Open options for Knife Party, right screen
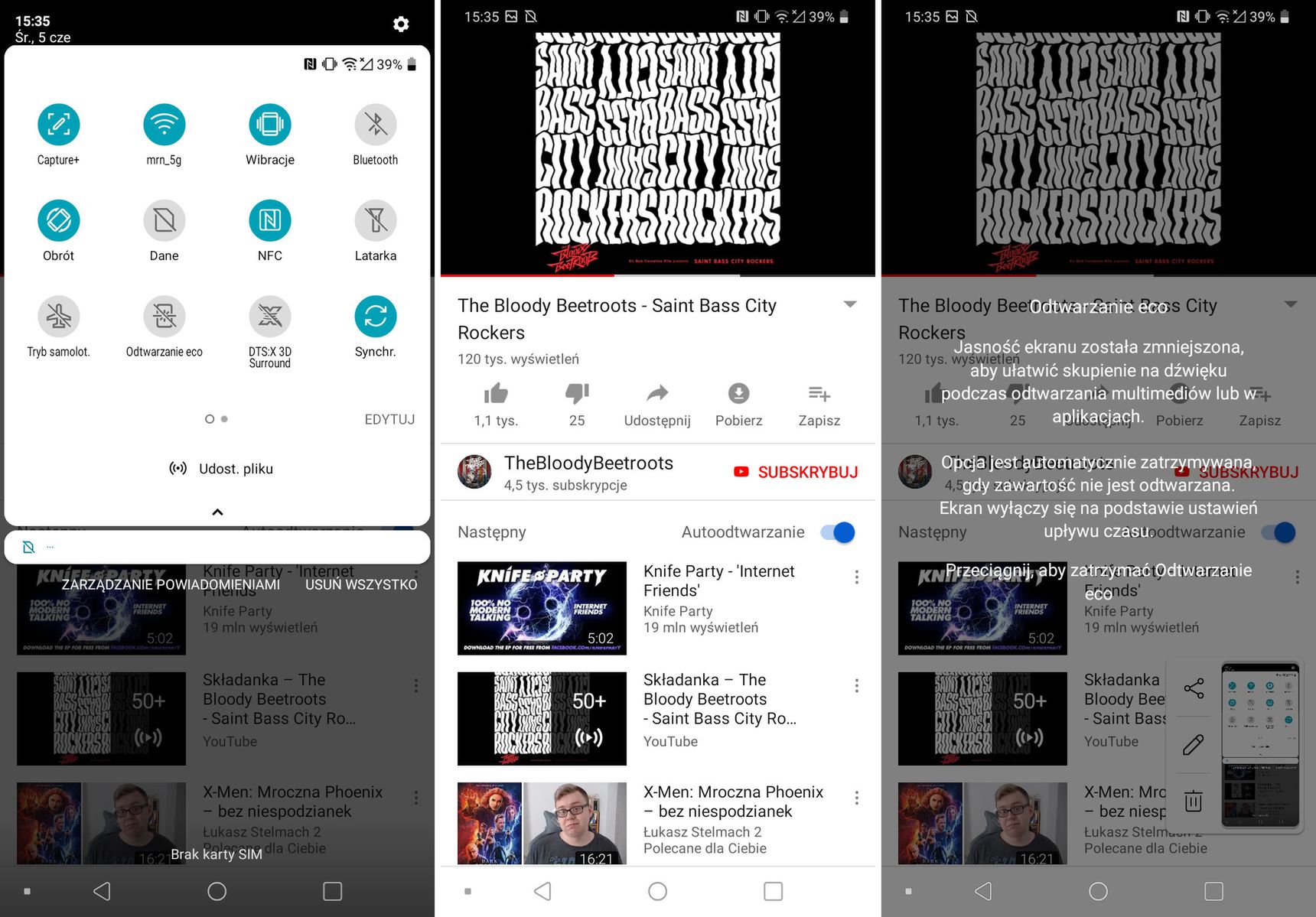 [x=1298, y=577]
